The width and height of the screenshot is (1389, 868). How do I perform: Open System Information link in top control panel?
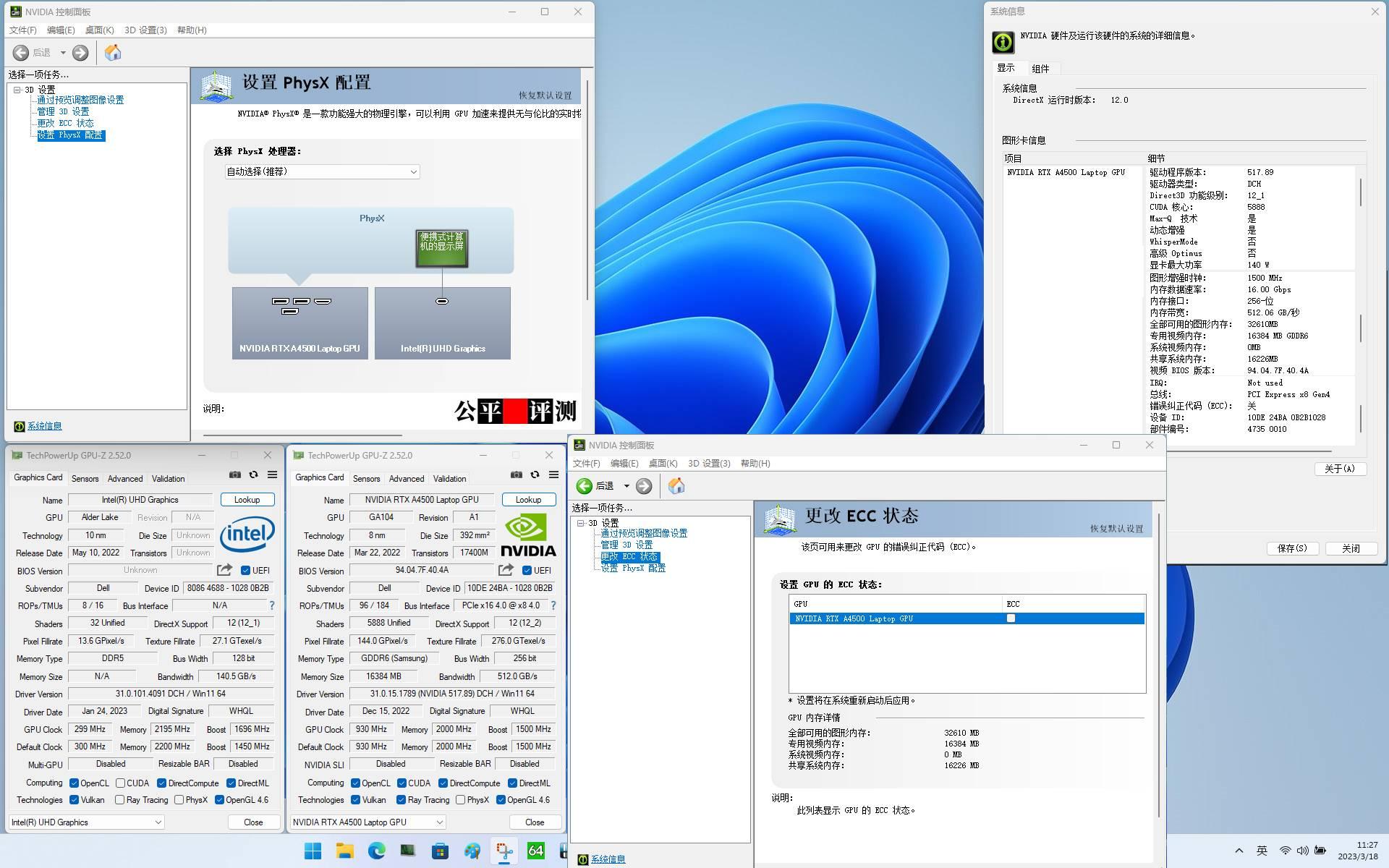tap(44, 426)
